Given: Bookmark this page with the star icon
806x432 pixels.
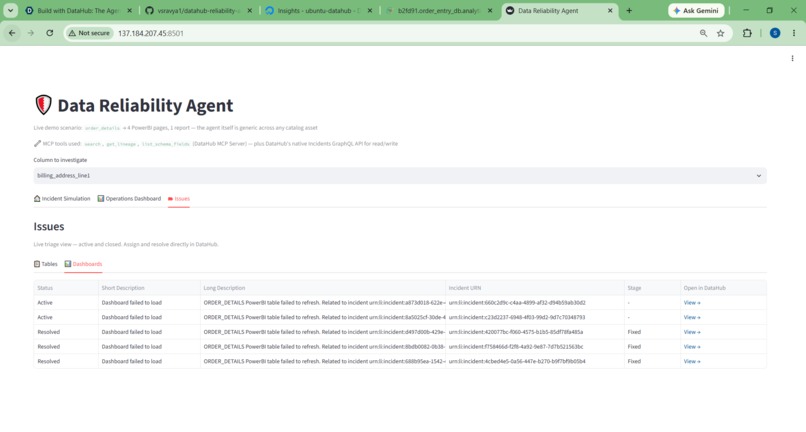Looking at the screenshot, I should 721,33.
